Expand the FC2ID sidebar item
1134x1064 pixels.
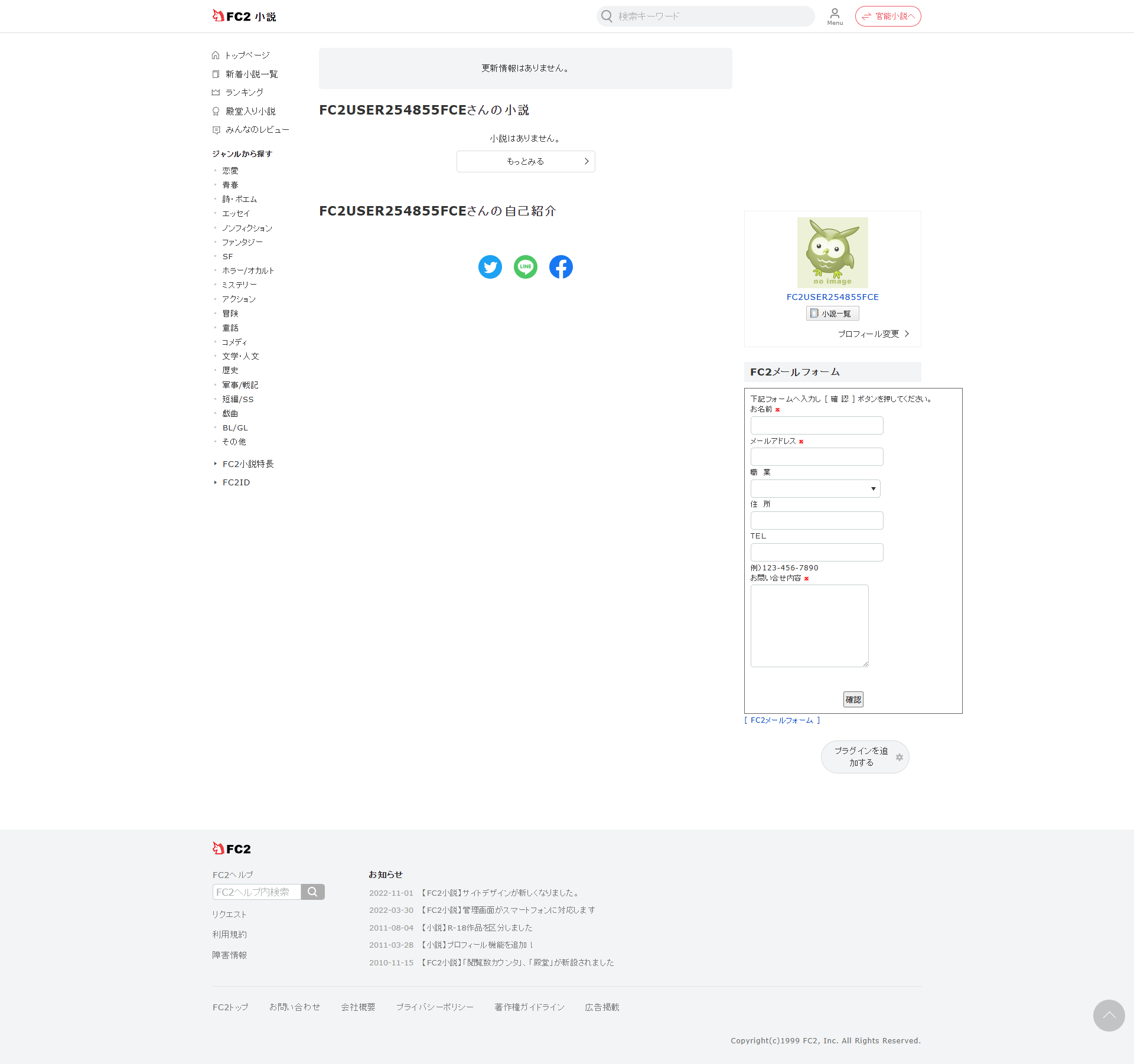(236, 482)
